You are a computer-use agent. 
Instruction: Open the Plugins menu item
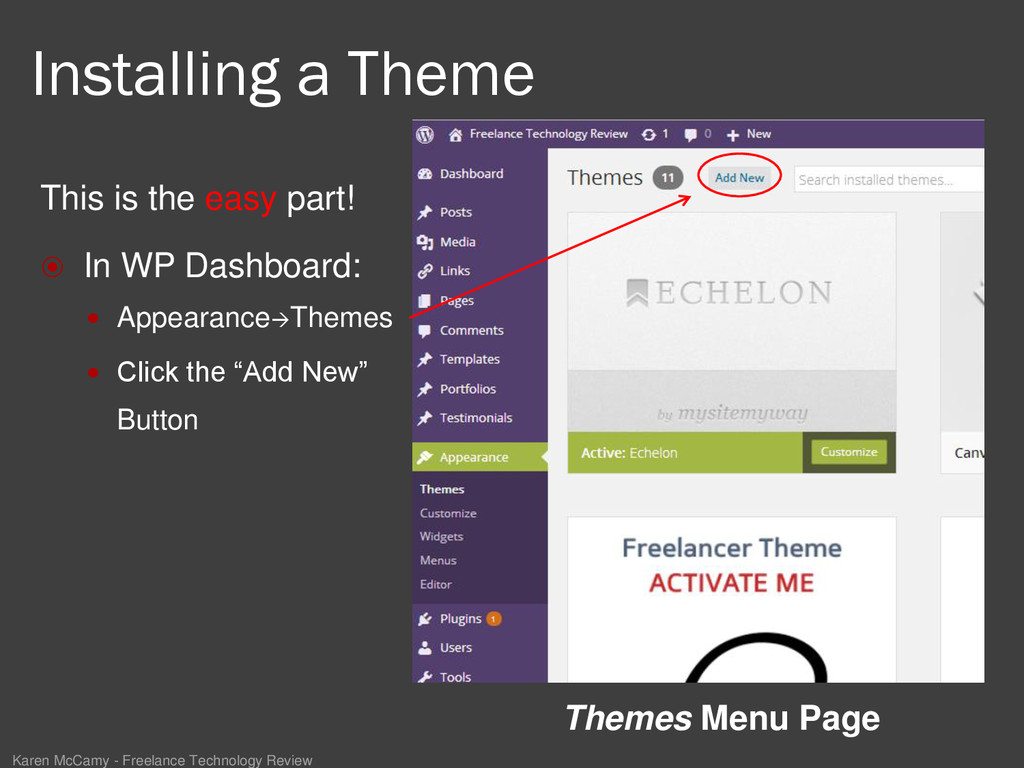pyautogui.click(x=460, y=619)
